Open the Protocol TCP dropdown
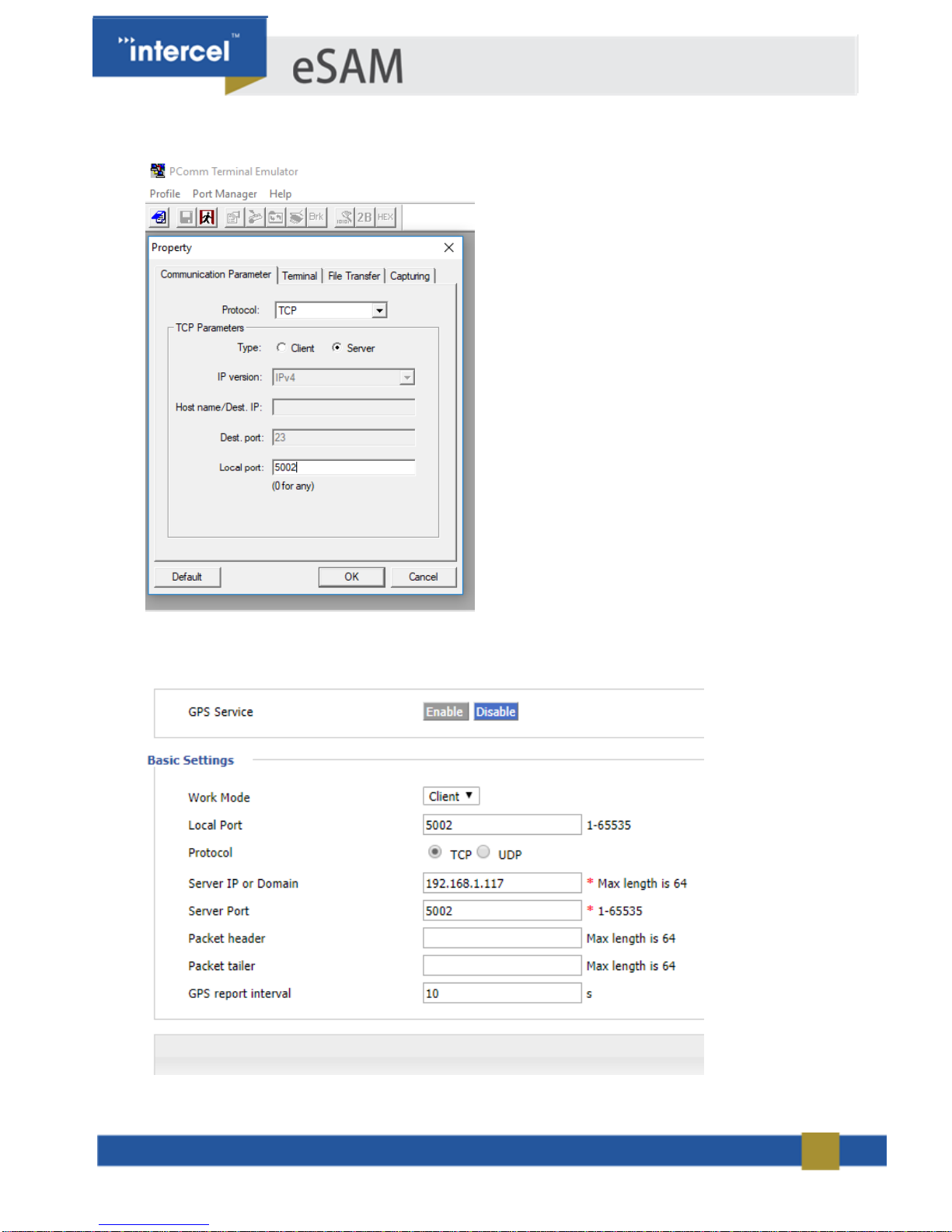The width and height of the screenshot is (952, 1232). tap(379, 311)
